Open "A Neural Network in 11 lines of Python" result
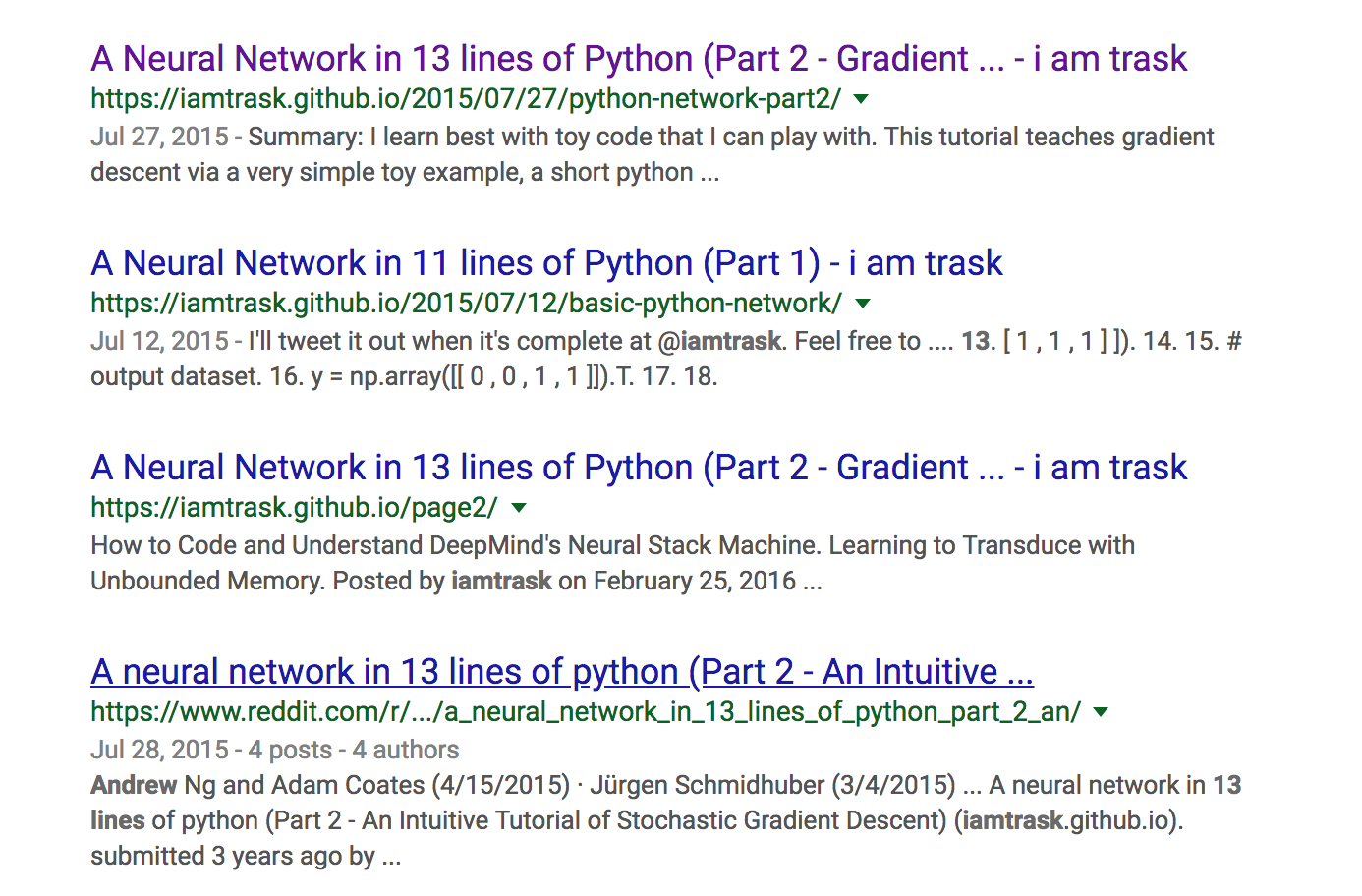 [x=546, y=263]
